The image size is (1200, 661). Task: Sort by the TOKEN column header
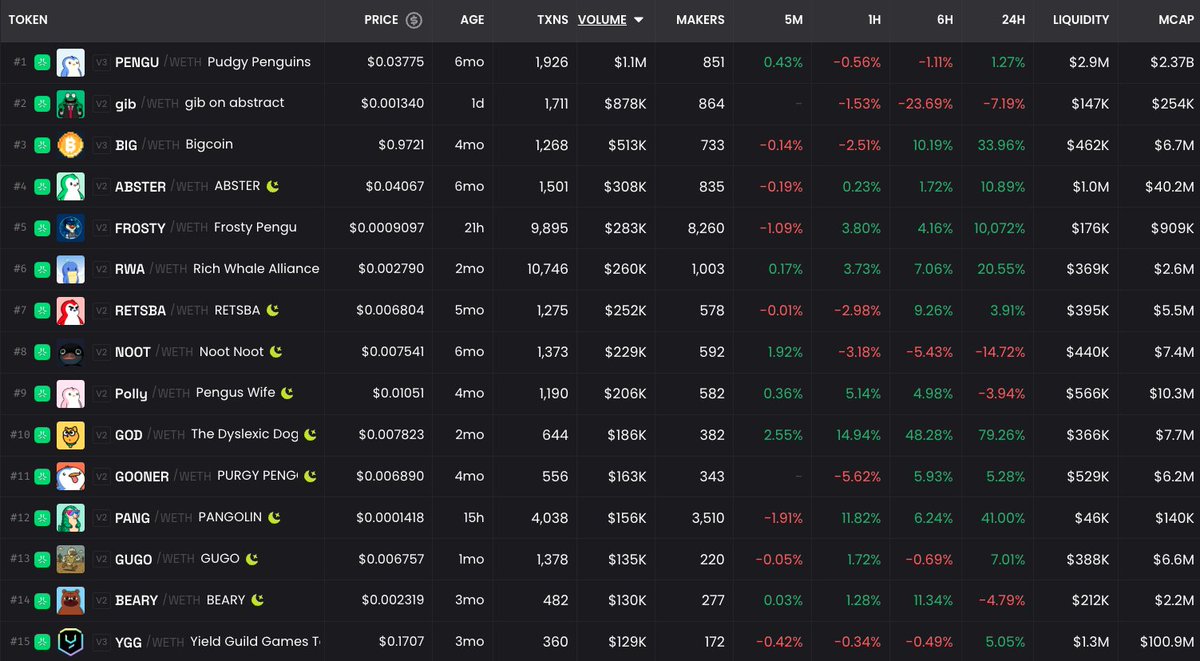click(28, 20)
